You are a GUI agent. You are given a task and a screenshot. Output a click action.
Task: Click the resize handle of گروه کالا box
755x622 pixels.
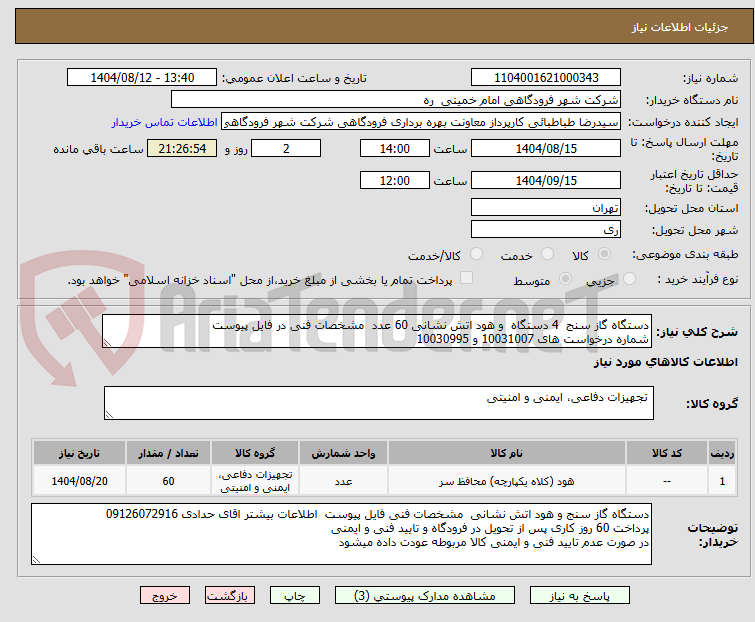[x=109, y=415]
